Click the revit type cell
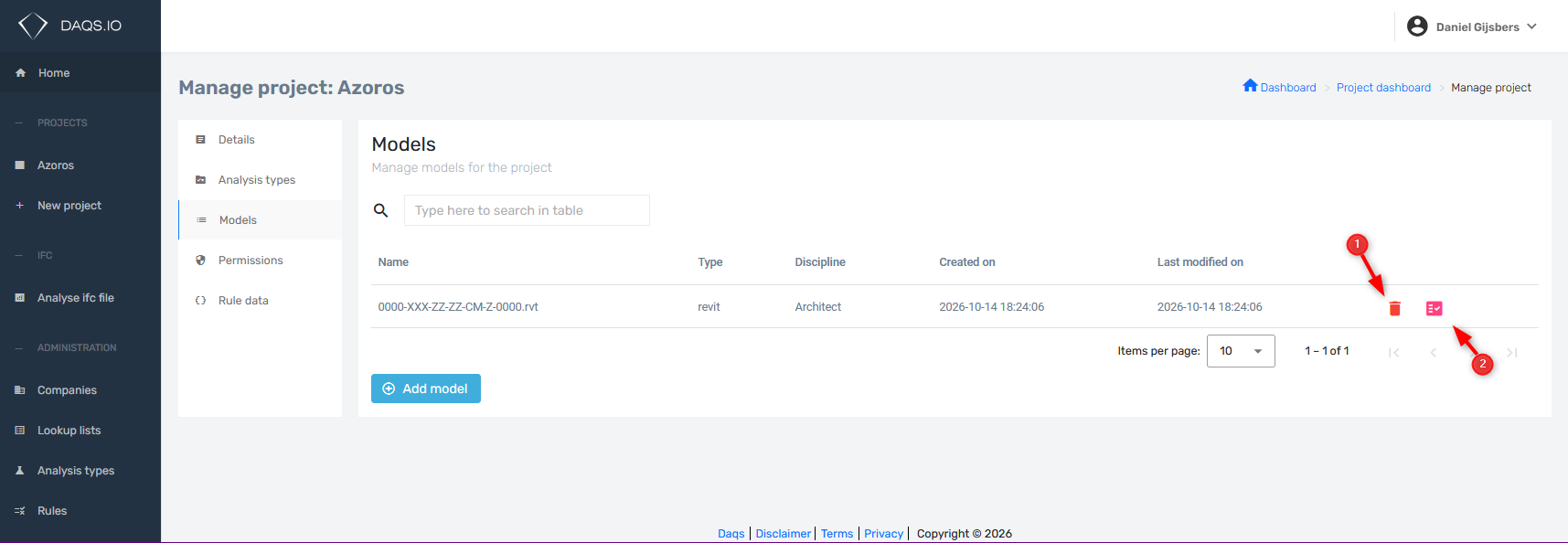 pyautogui.click(x=709, y=307)
